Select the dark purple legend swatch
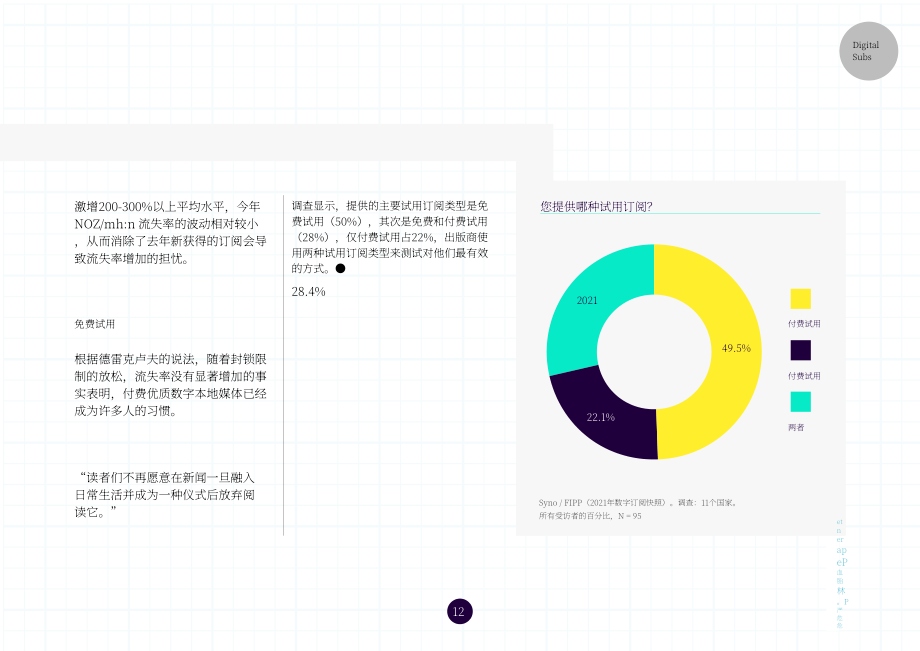This screenshot has width=920, height=651. coord(800,350)
